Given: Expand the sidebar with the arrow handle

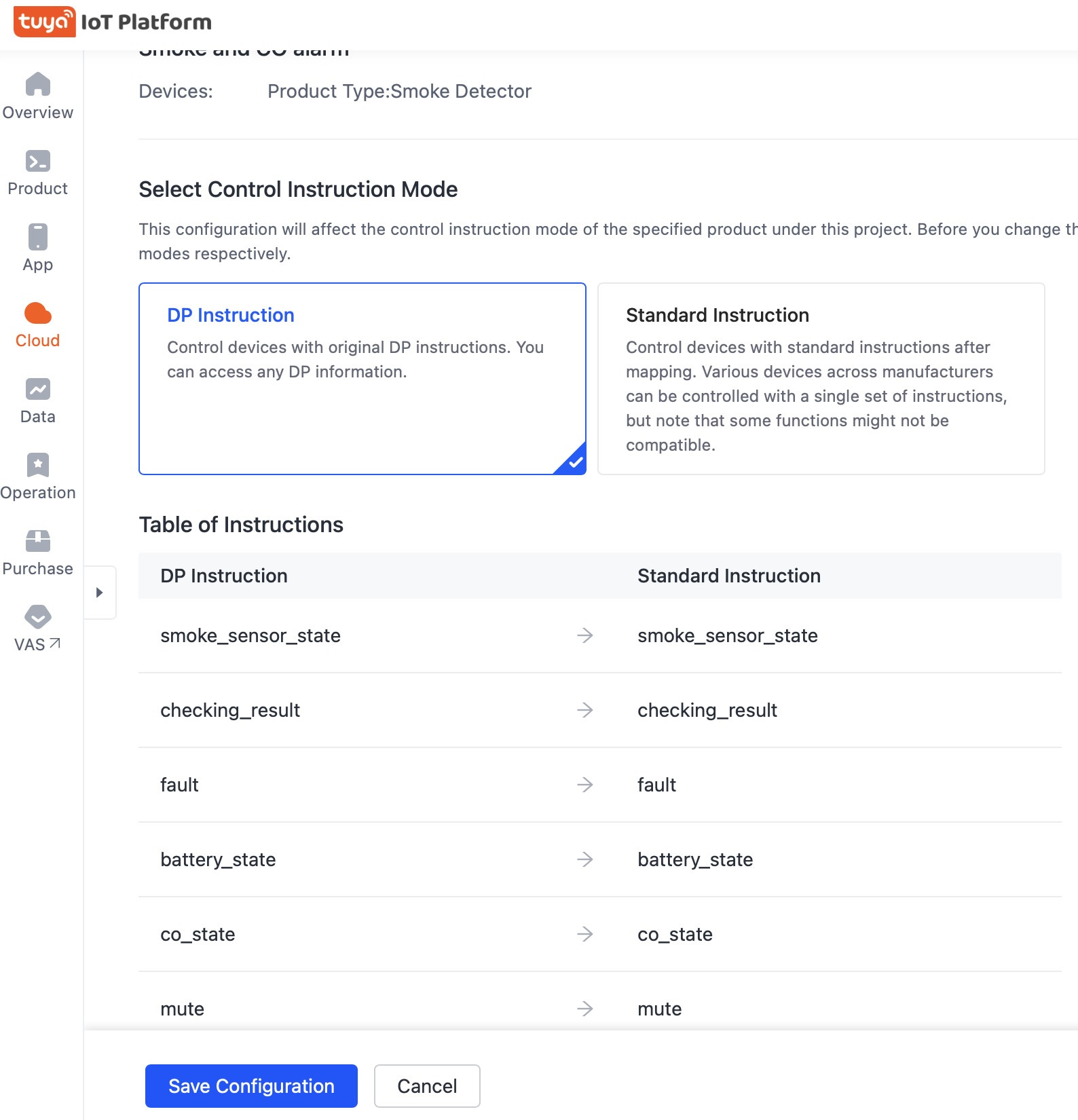Looking at the screenshot, I should click(x=100, y=593).
